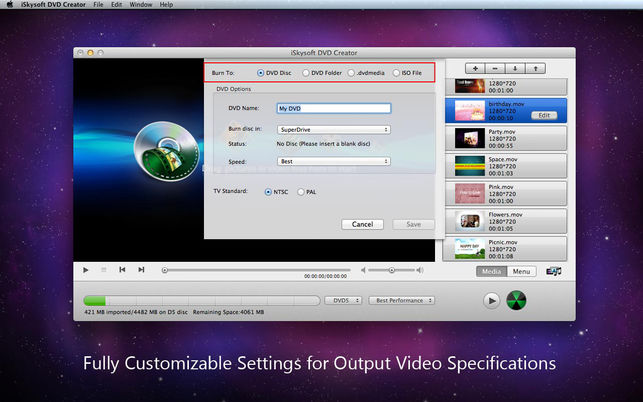Open the media browser music-photo icon
The height and width of the screenshot is (402, 643).
click(554, 271)
